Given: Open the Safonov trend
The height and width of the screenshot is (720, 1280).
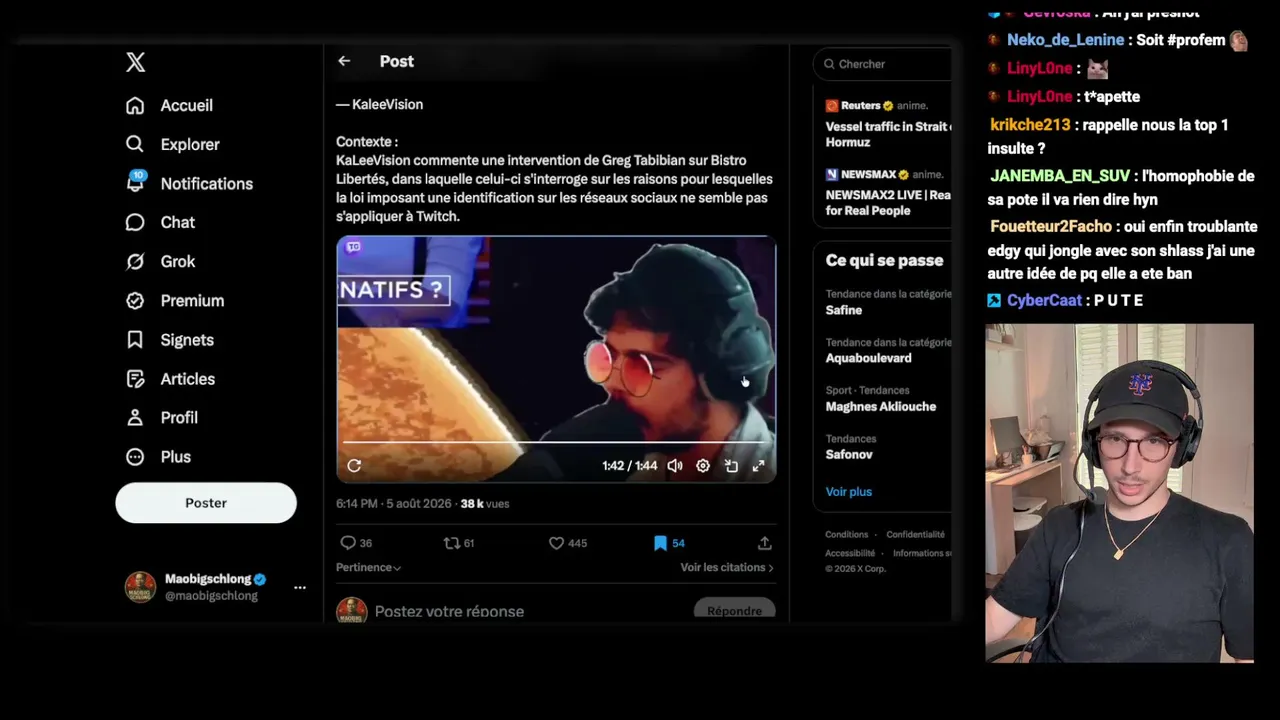Looking at the screenshot, I should pos(850,447).
